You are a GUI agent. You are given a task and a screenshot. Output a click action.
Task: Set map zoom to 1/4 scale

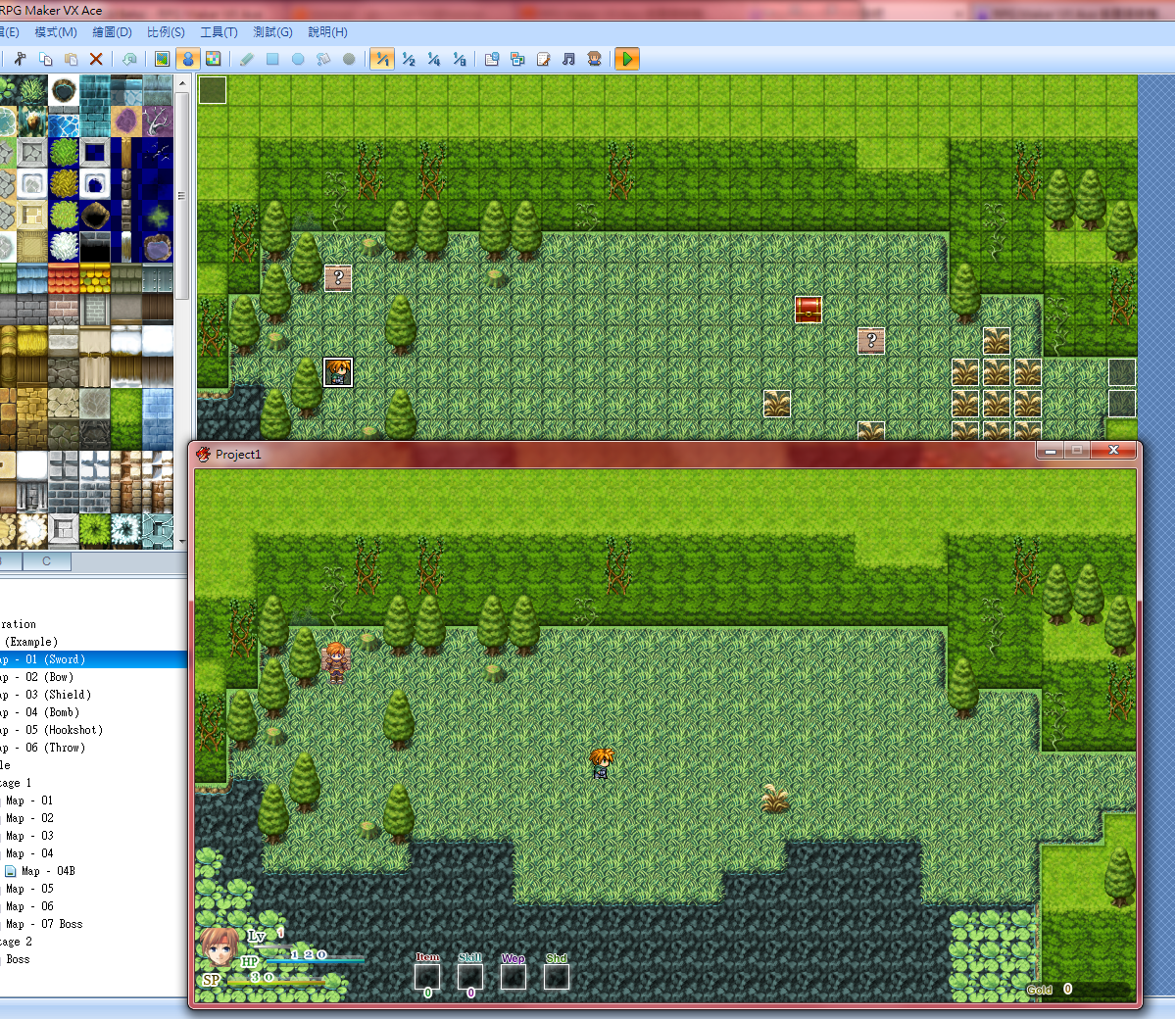point(434,59)
